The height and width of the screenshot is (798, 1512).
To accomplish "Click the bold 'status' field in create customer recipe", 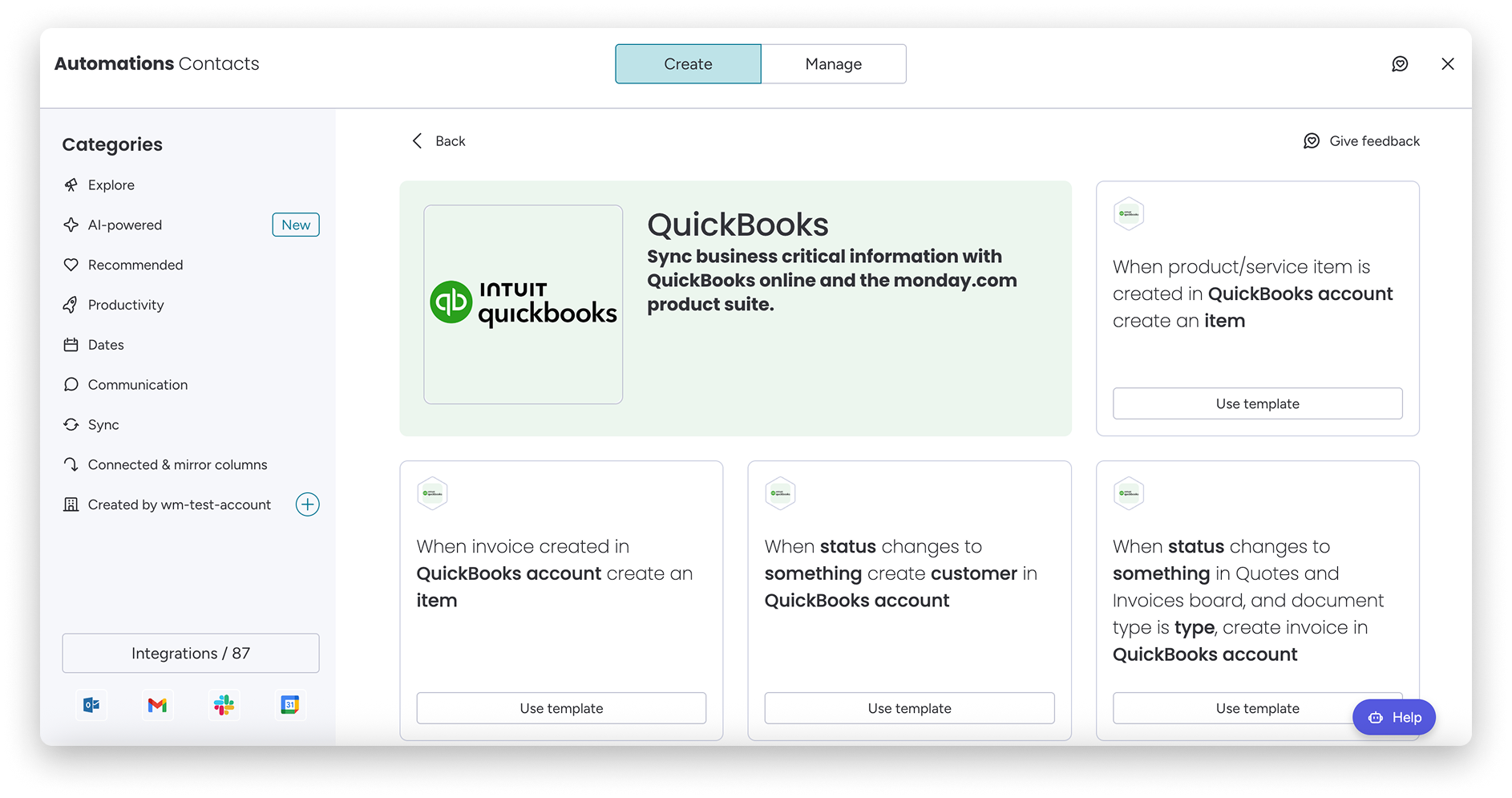I will point(848,547).
